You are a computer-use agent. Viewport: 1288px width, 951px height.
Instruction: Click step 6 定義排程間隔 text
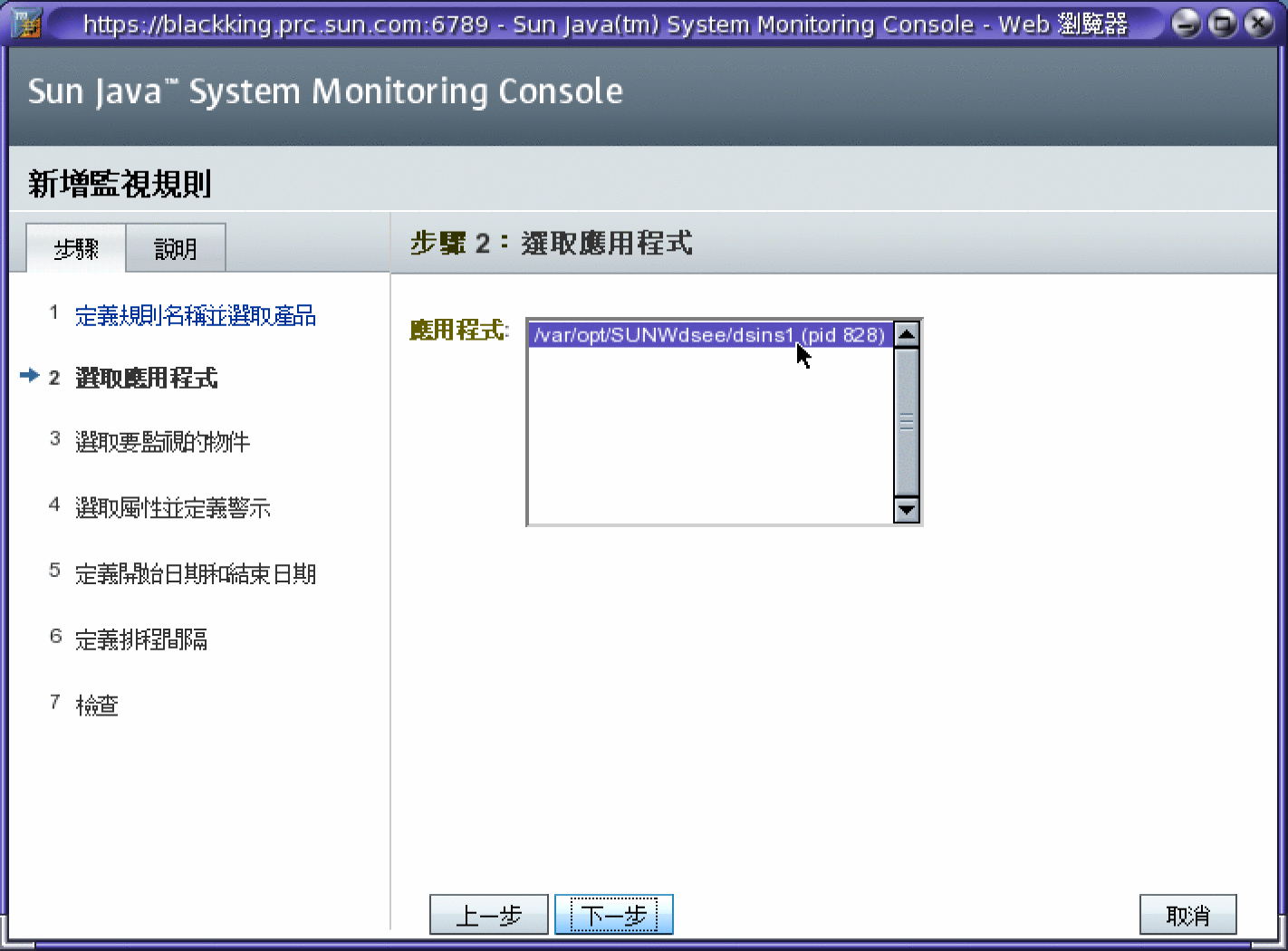[141, 639]
